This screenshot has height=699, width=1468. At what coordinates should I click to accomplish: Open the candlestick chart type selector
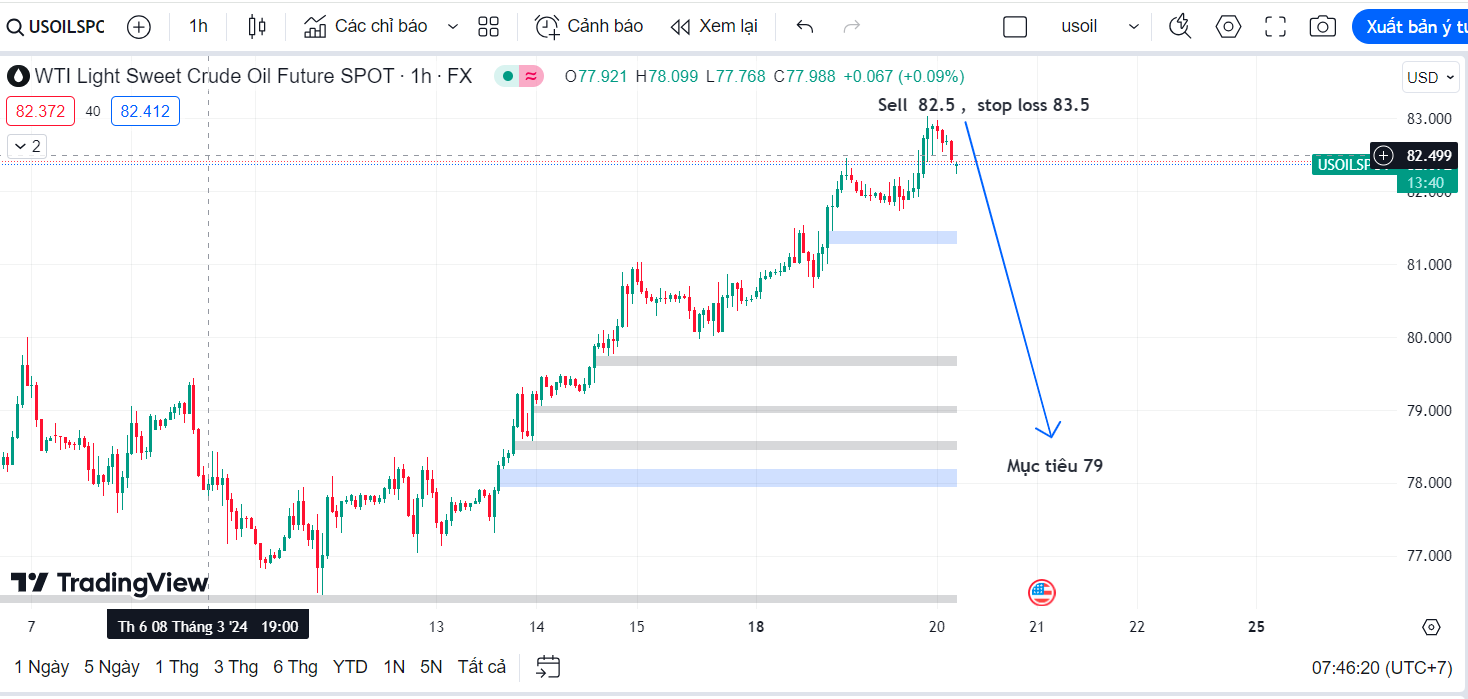point(257,27)
